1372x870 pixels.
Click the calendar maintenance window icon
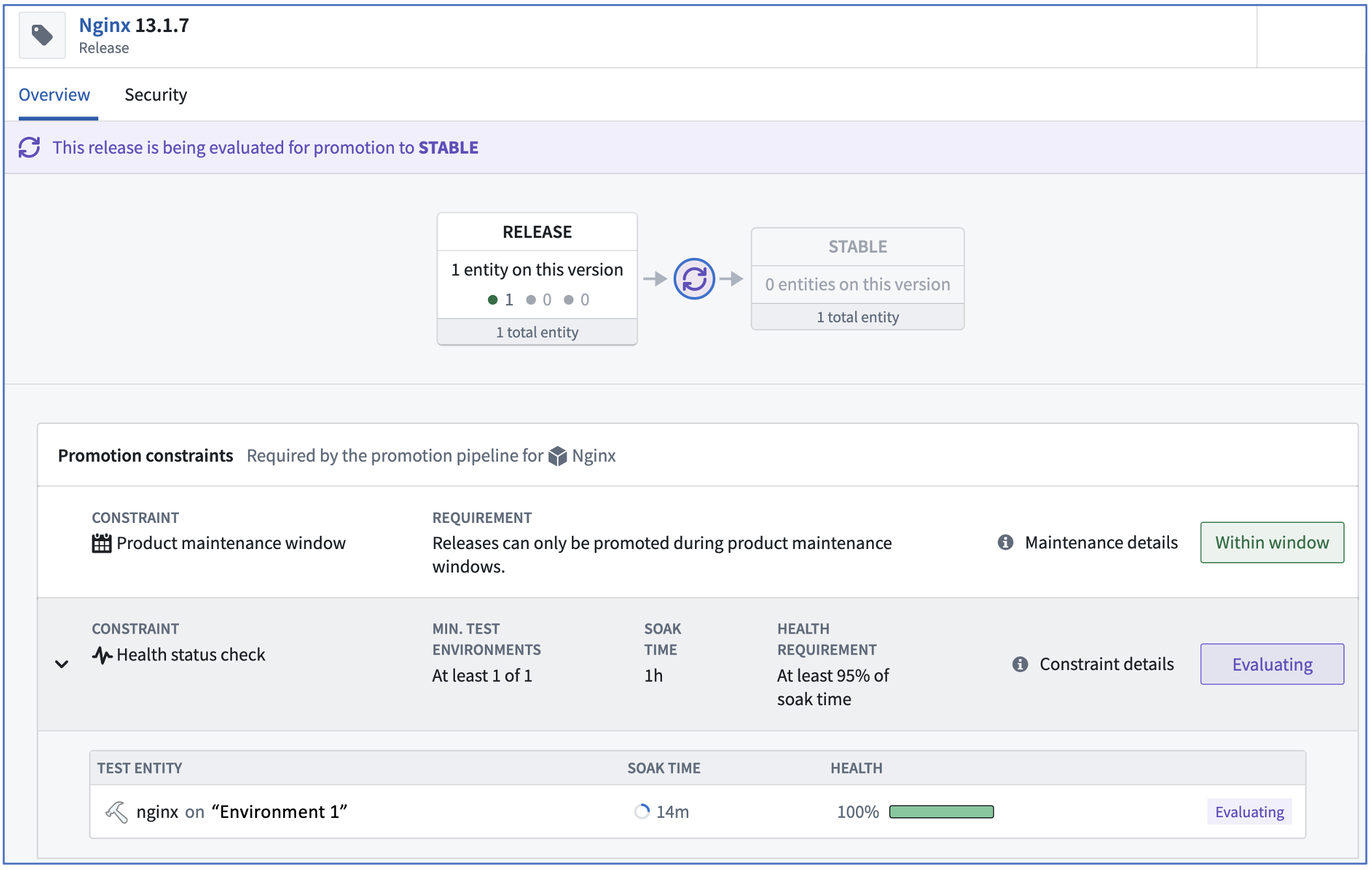tap(102, 543)
